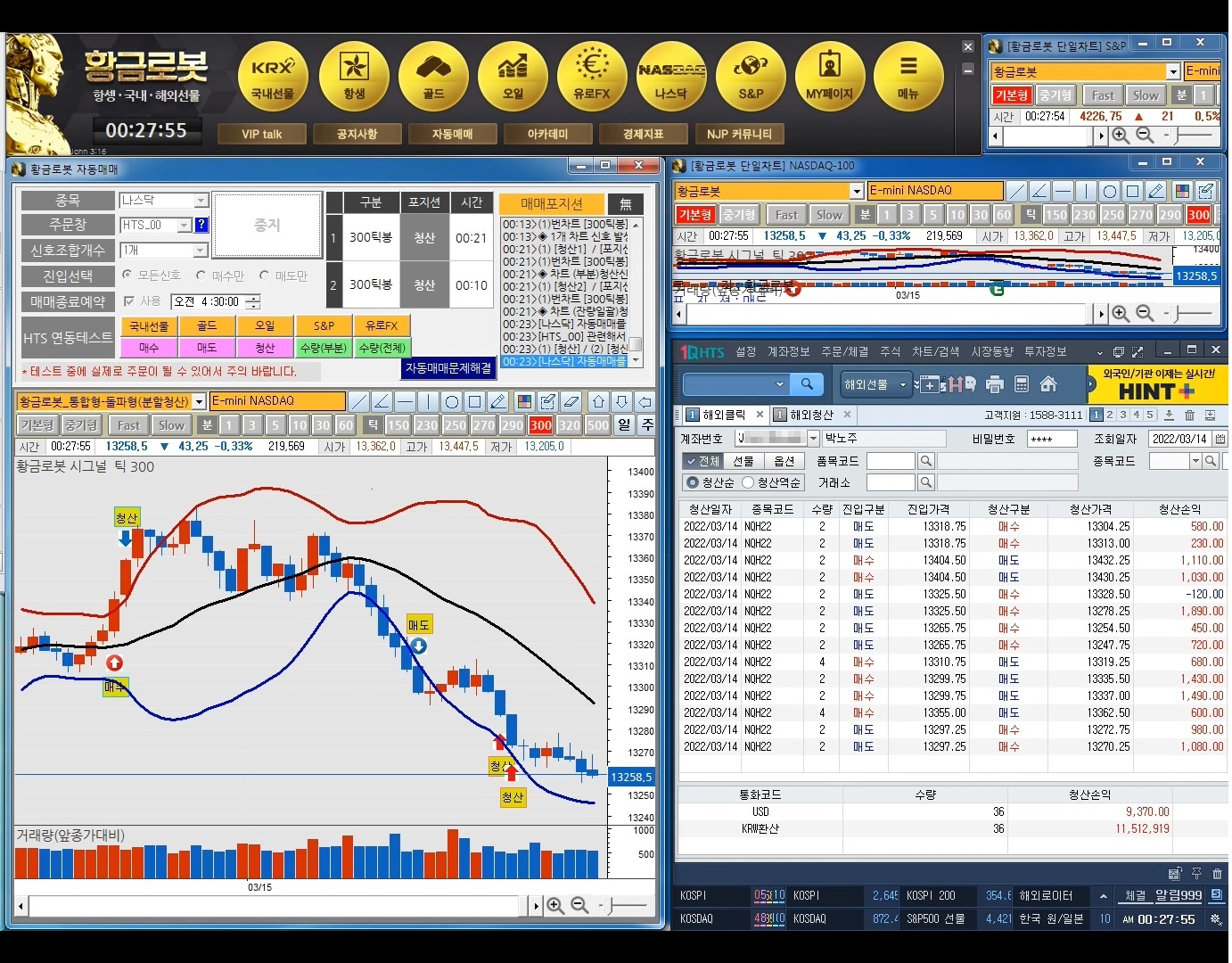1232x963 pixels.
Task: Open MY페이지 profile button
Action: (x=830, y=75)
